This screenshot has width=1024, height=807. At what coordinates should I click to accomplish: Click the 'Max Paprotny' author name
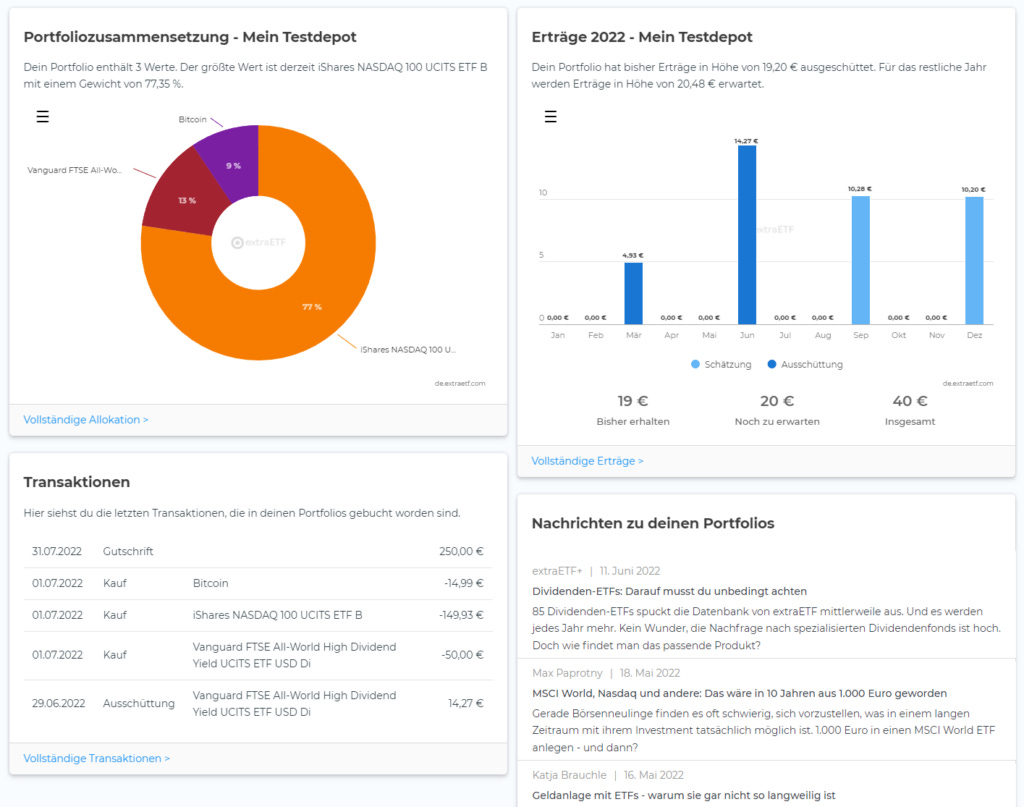(567, 672)
